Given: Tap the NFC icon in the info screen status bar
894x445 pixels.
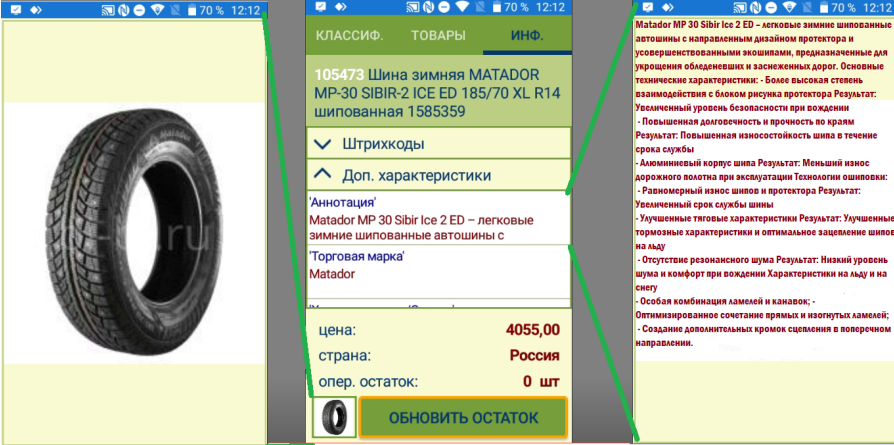Looking at the screenshot, I should coord(429,7).
